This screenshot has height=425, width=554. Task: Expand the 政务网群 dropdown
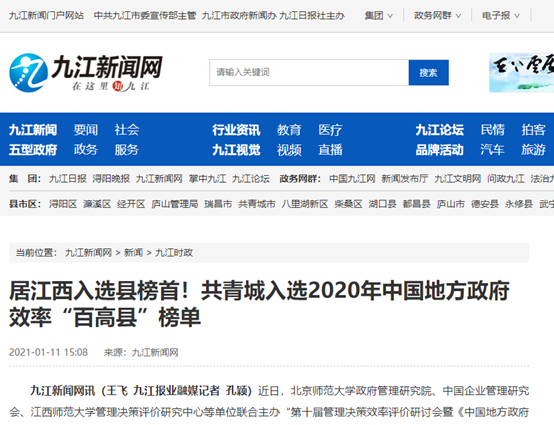(x=437, y=16)
